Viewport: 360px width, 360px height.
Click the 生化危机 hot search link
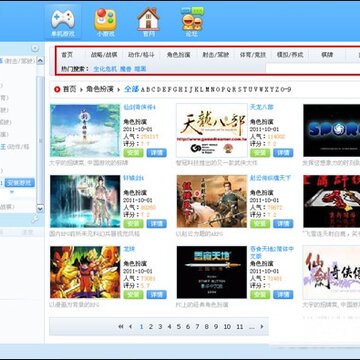click(x=105, y=69)
